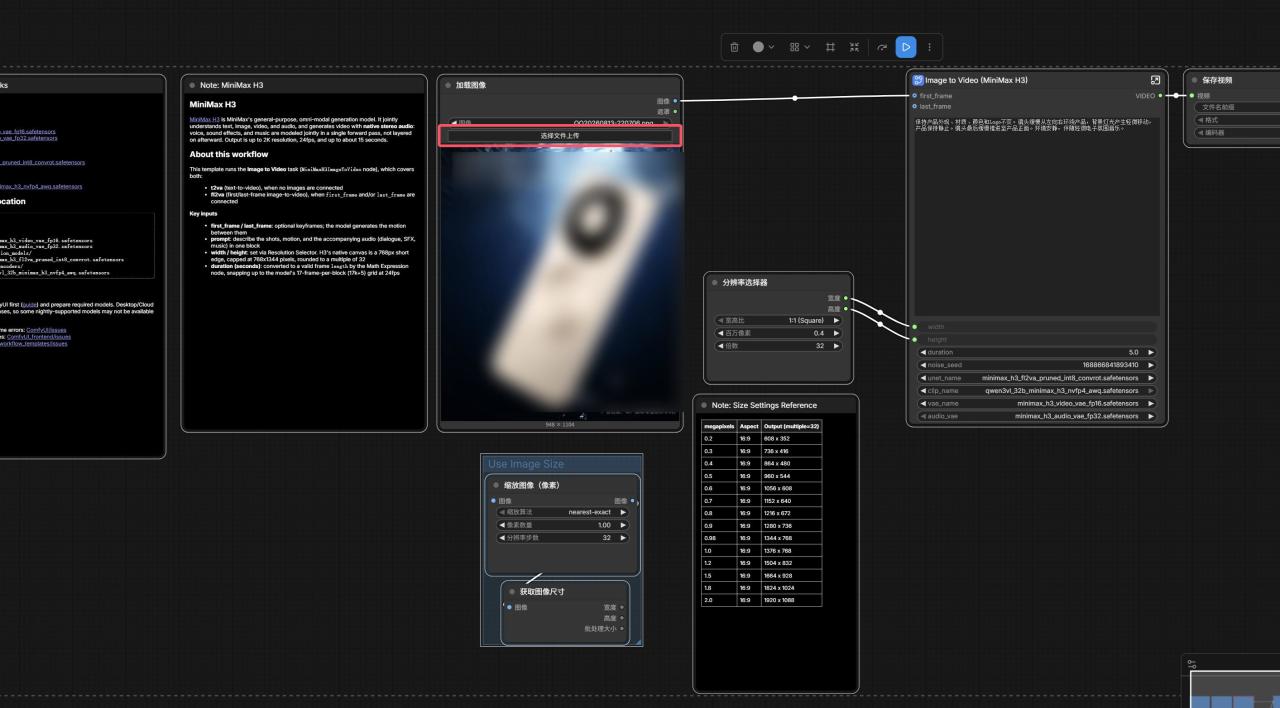Decrease duration value with left arrow
This screenshot has width=1280, height=708.
(922, 352)
